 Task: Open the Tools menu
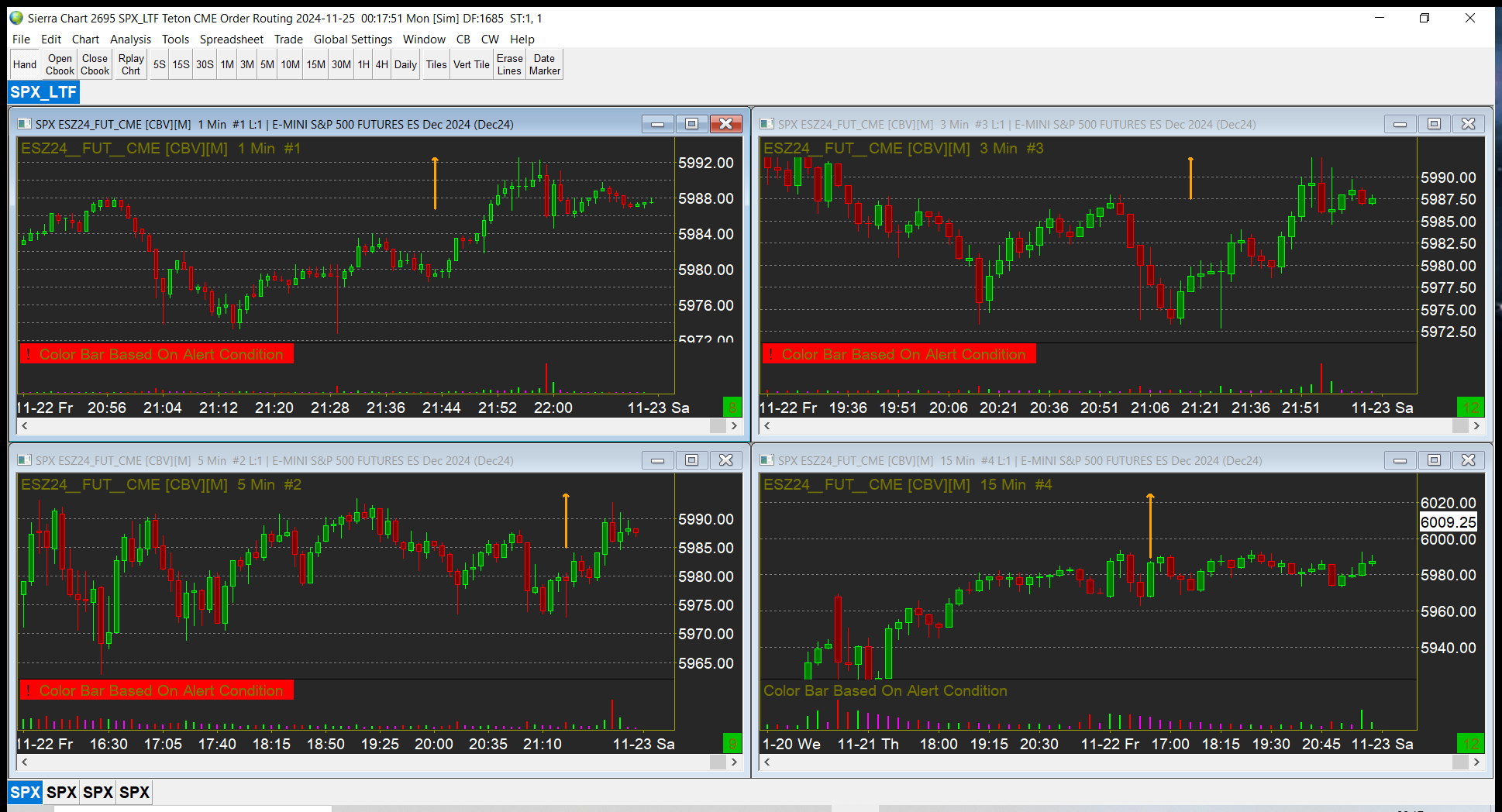tap(175, 40)
